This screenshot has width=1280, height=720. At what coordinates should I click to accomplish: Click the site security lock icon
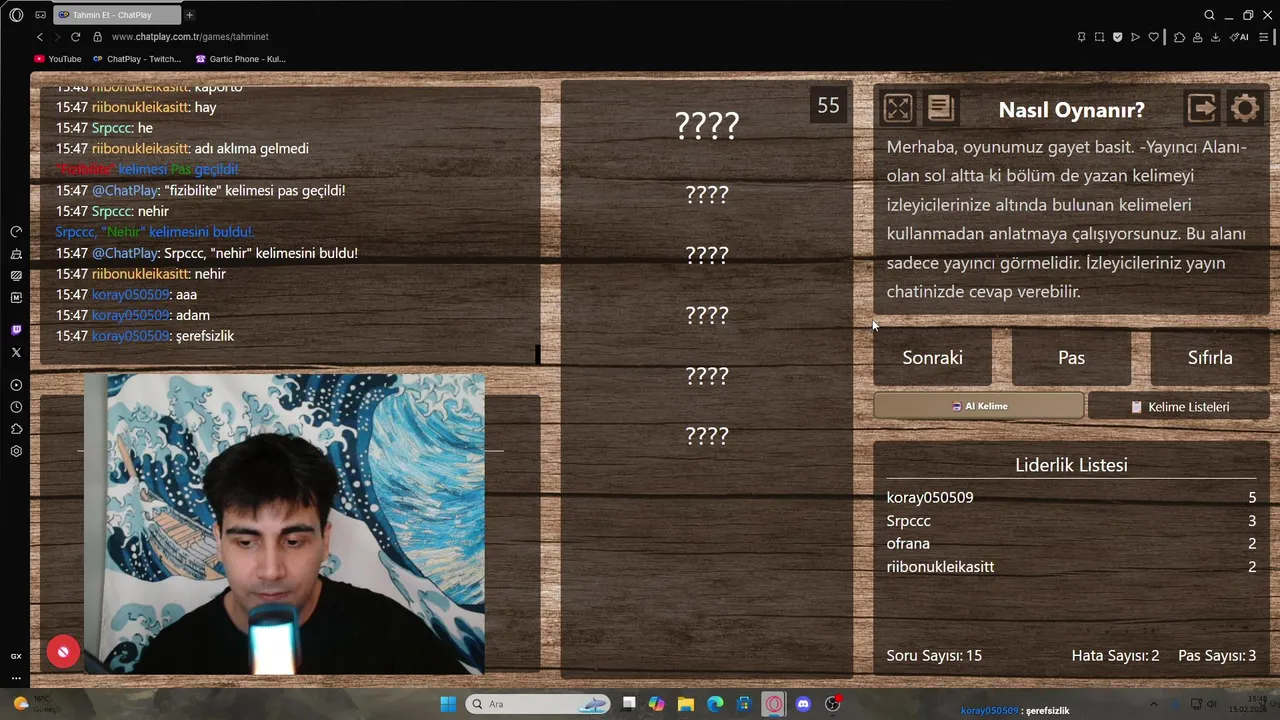pyautogui.click(x=97, y=37)
